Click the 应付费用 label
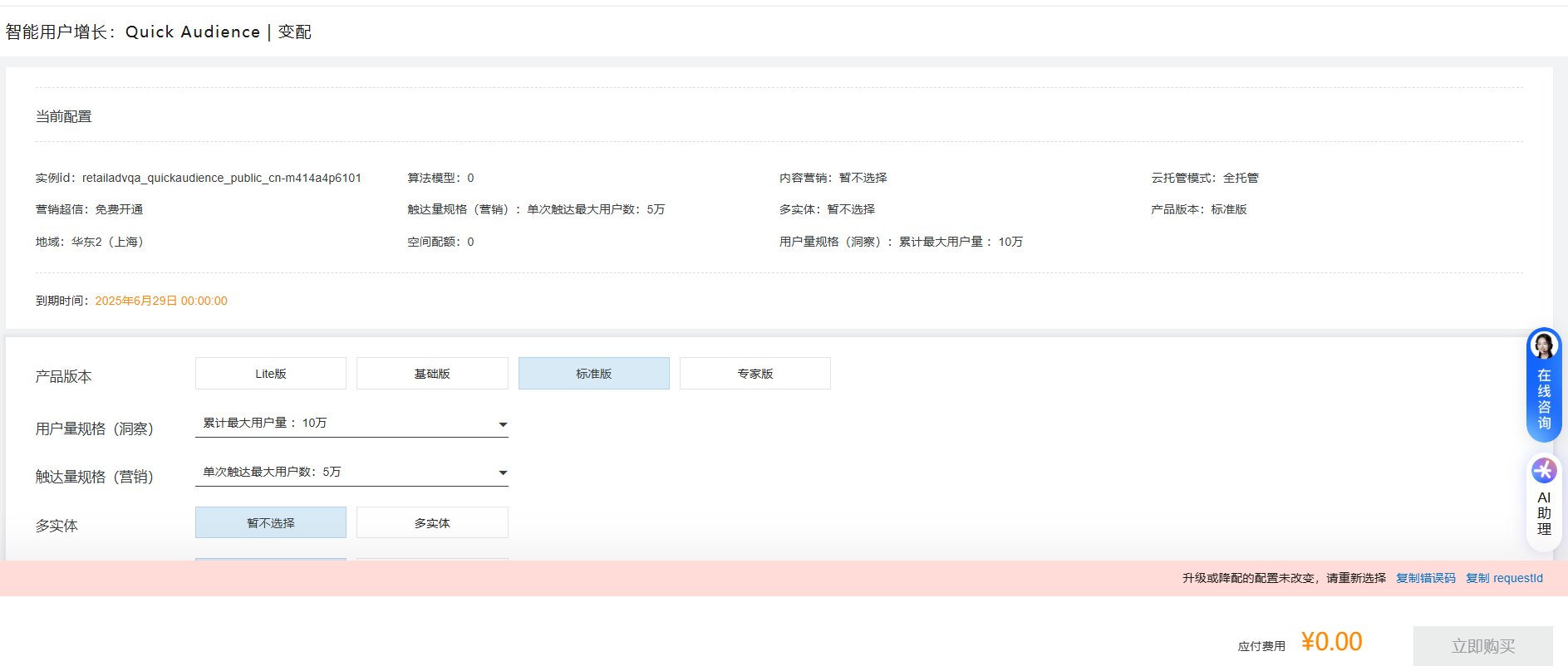The width and height of the screenshot is (1568, 671). 1261,646
